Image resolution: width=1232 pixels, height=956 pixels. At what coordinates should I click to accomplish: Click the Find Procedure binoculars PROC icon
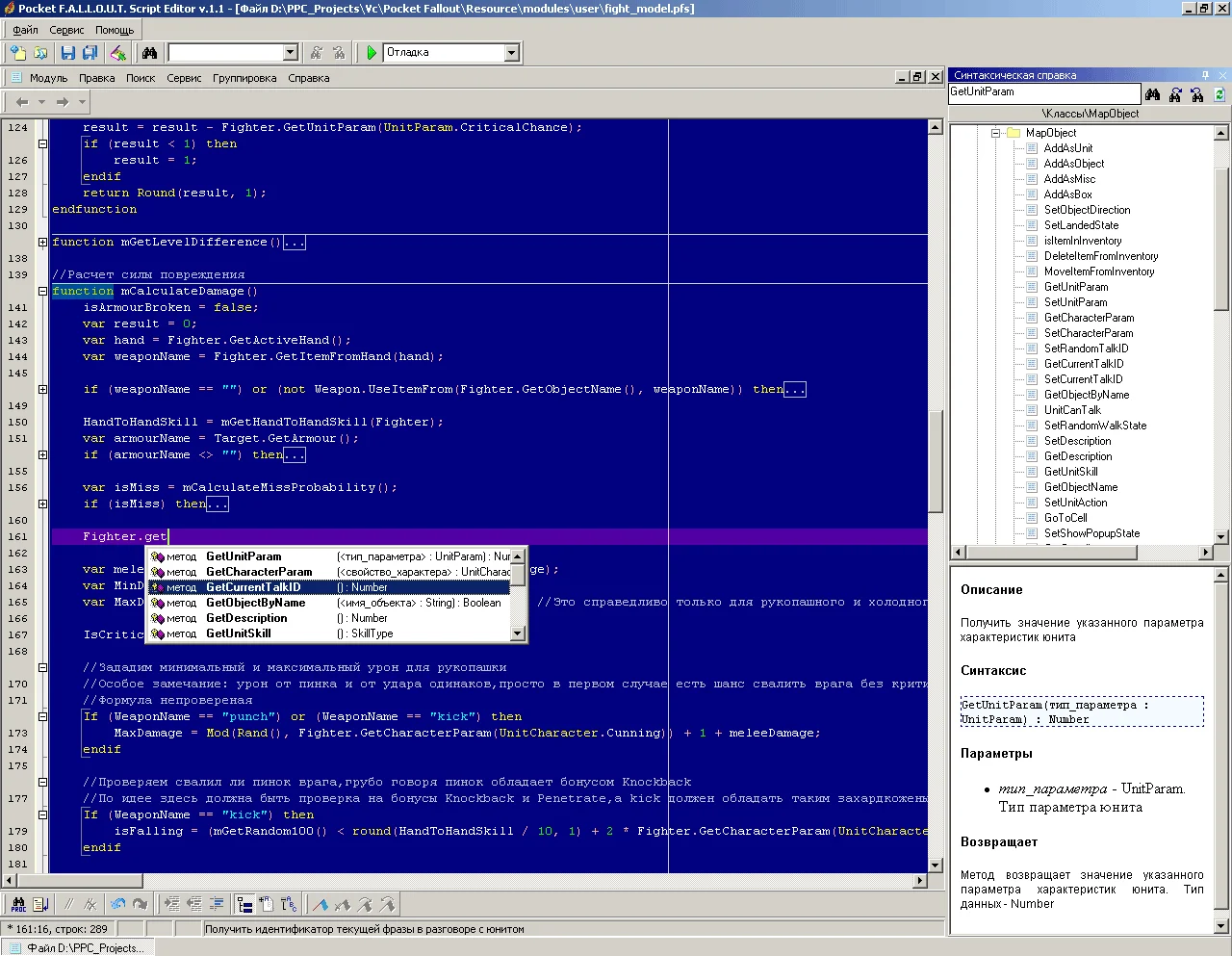pos(18,904)
